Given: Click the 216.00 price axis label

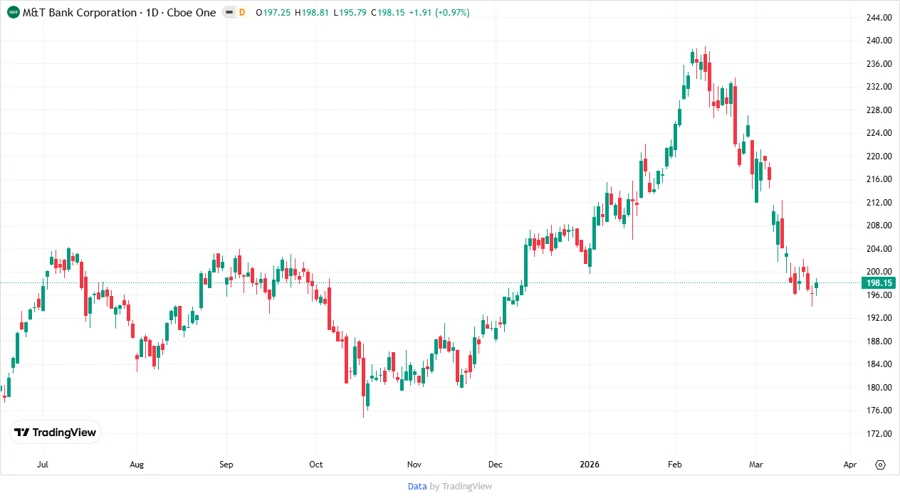Looking at the screenshot, I should (879, 179).
